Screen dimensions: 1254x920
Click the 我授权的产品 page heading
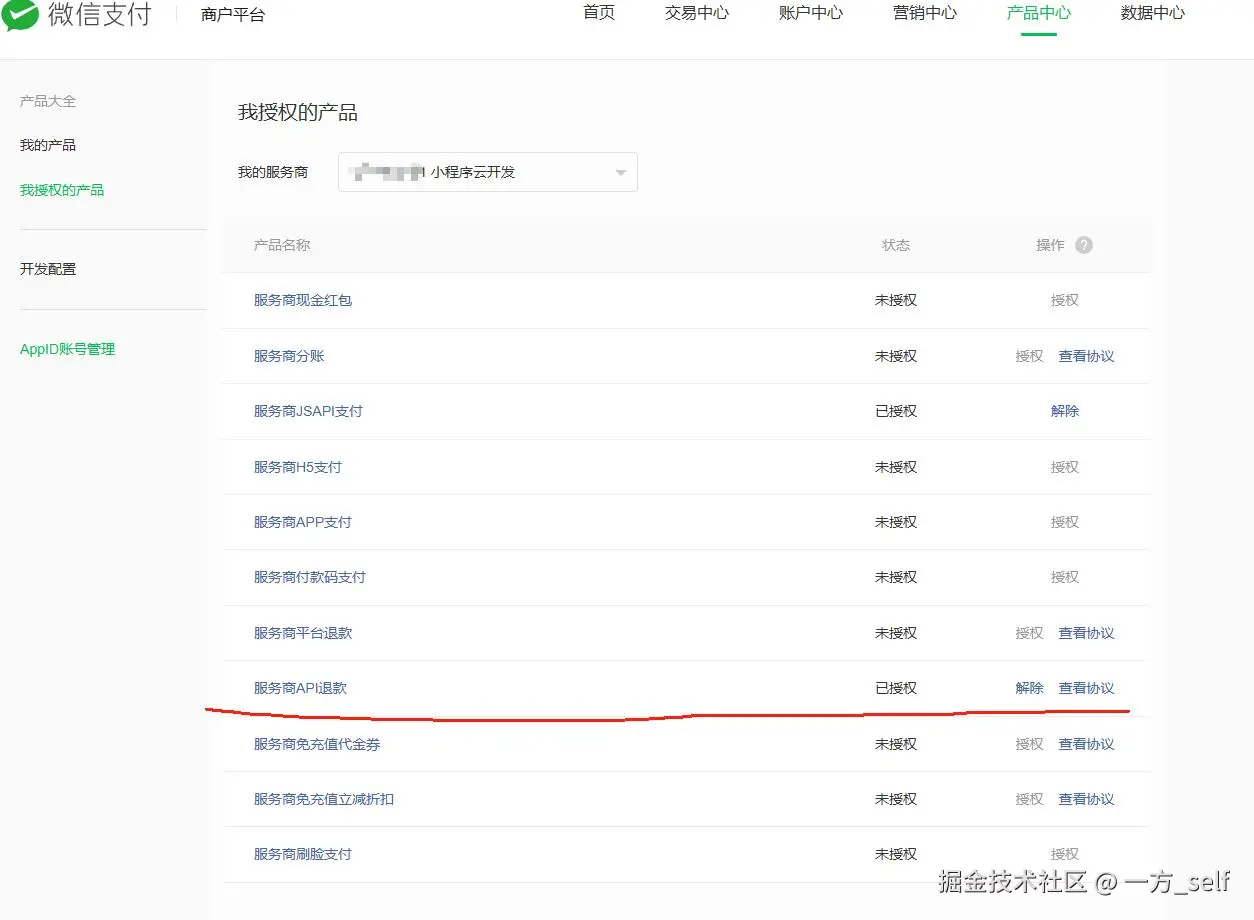click(298, 113)
